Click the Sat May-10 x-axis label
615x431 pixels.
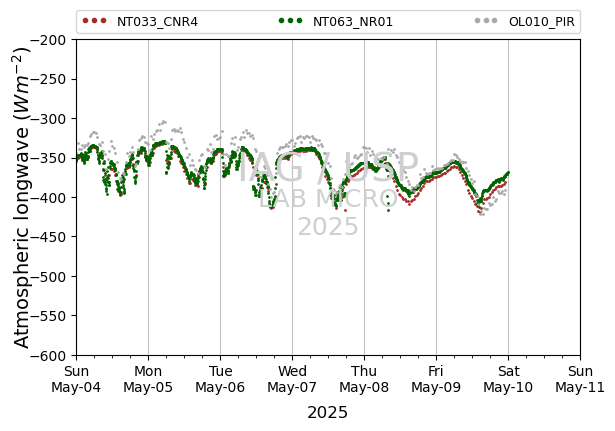coord(508,379)
